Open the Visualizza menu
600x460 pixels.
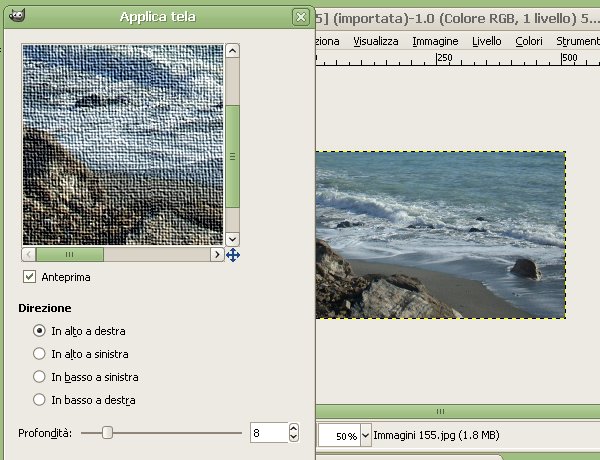375,41
